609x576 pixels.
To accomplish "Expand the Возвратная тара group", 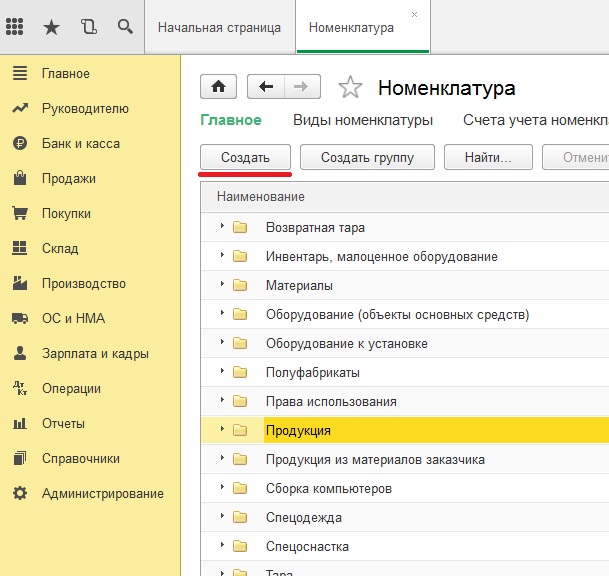I will [222, 227].
